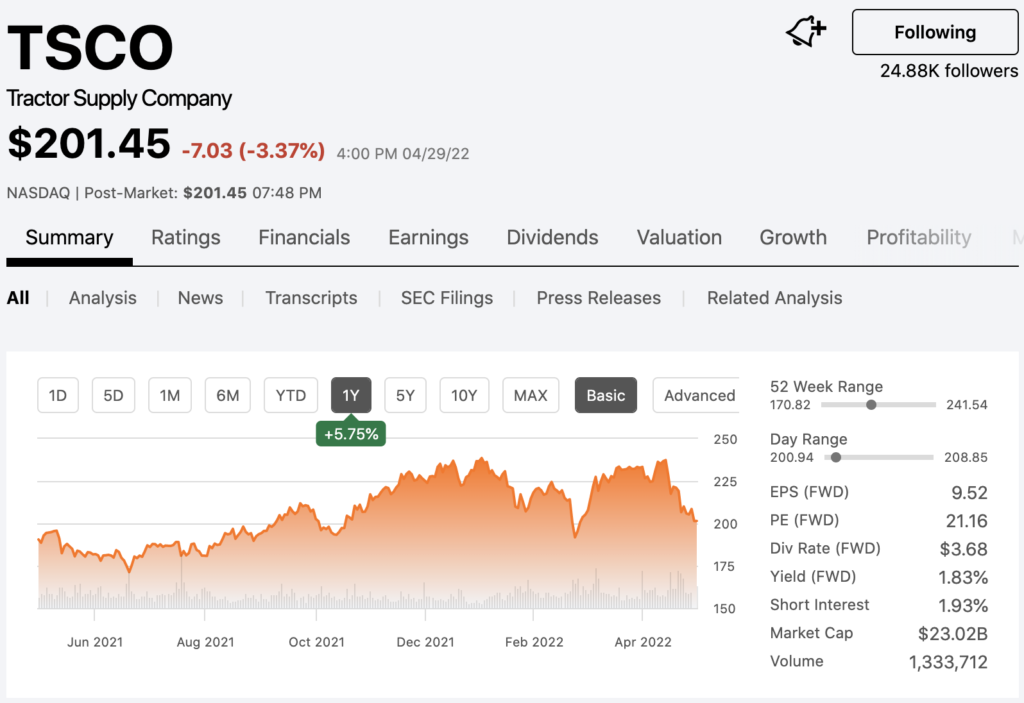
Task: Select the Valuation tab
Action: (679, 237)
